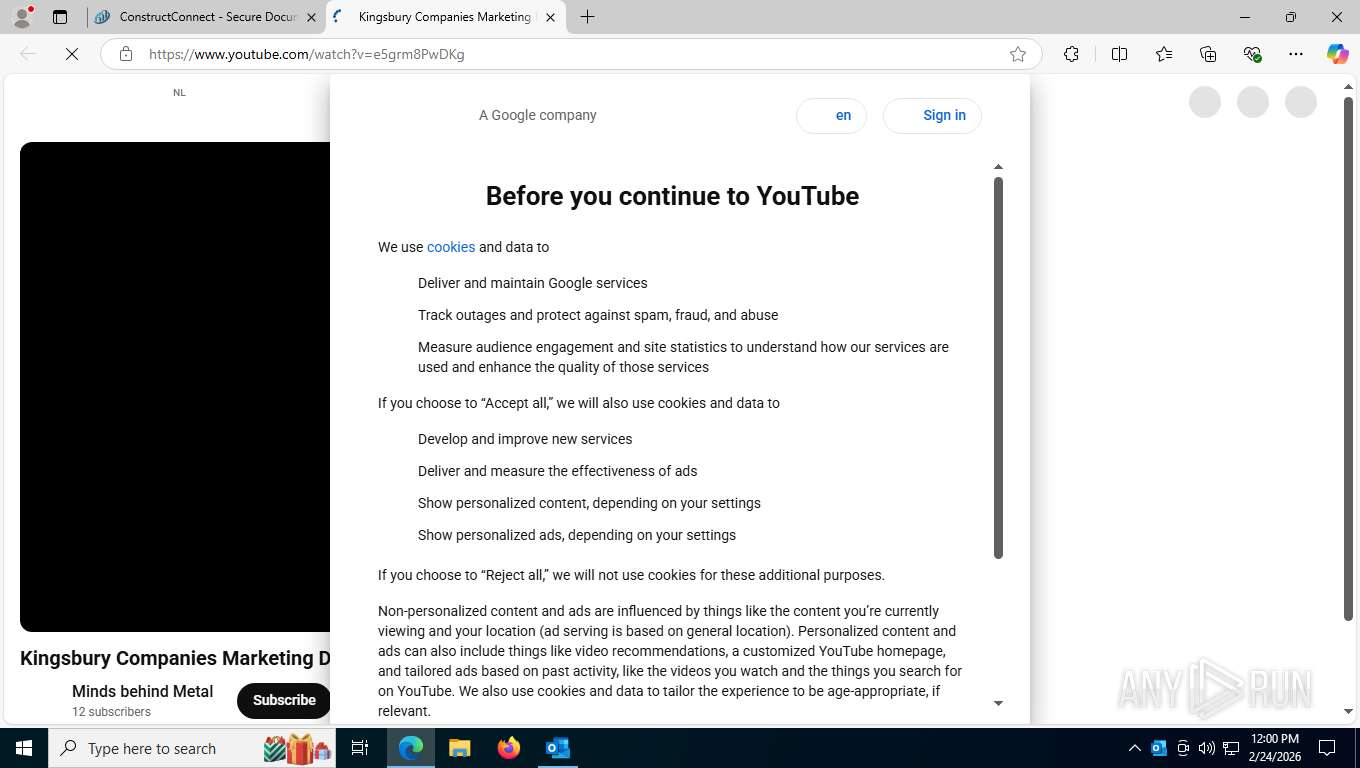Open the Copilot sidebar icon
The width and height of the screenshot is (1360, 768).
[x=1338, y=54]
